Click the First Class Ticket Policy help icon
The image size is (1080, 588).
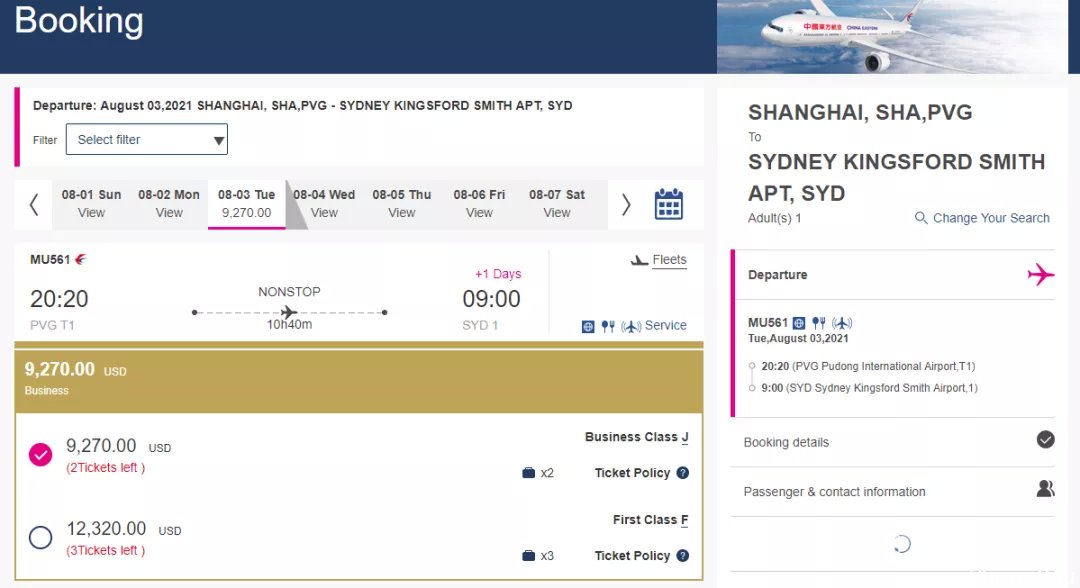(x=683, y=556)
